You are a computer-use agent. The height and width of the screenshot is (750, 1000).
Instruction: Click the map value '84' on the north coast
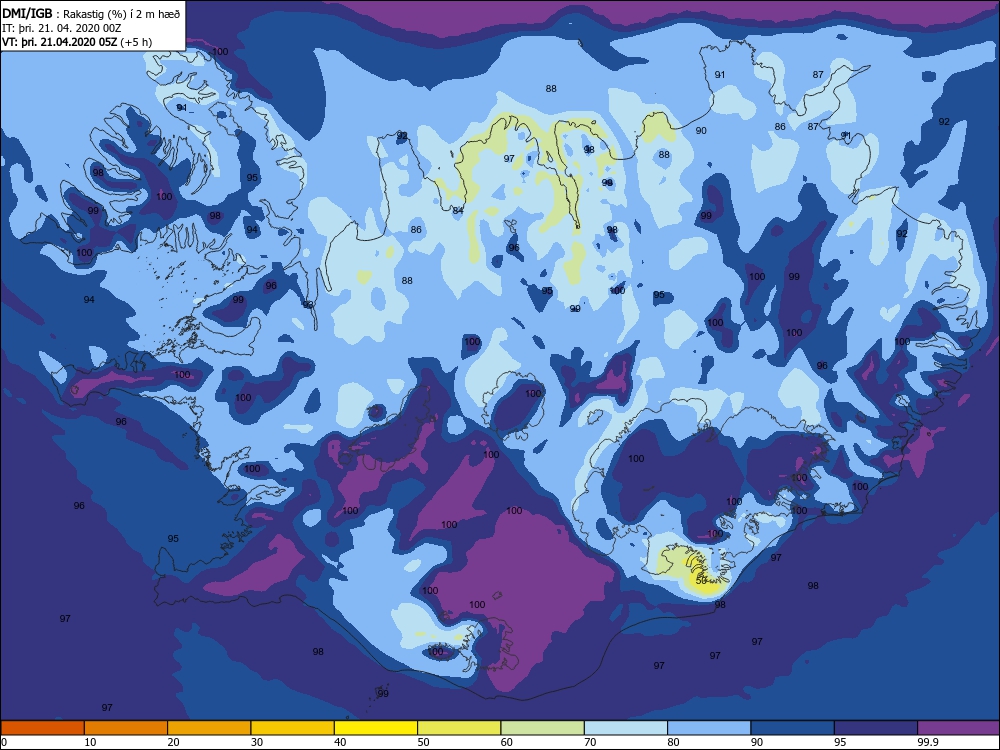tap(458, 210)
